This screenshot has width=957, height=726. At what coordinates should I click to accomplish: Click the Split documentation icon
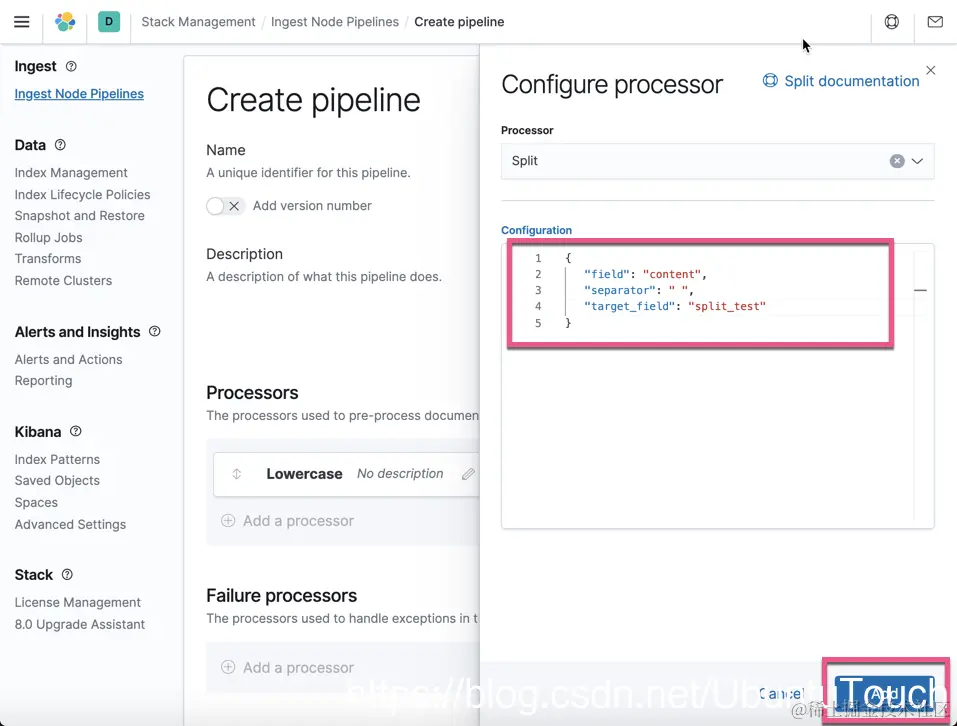click(x=770, y=81)
